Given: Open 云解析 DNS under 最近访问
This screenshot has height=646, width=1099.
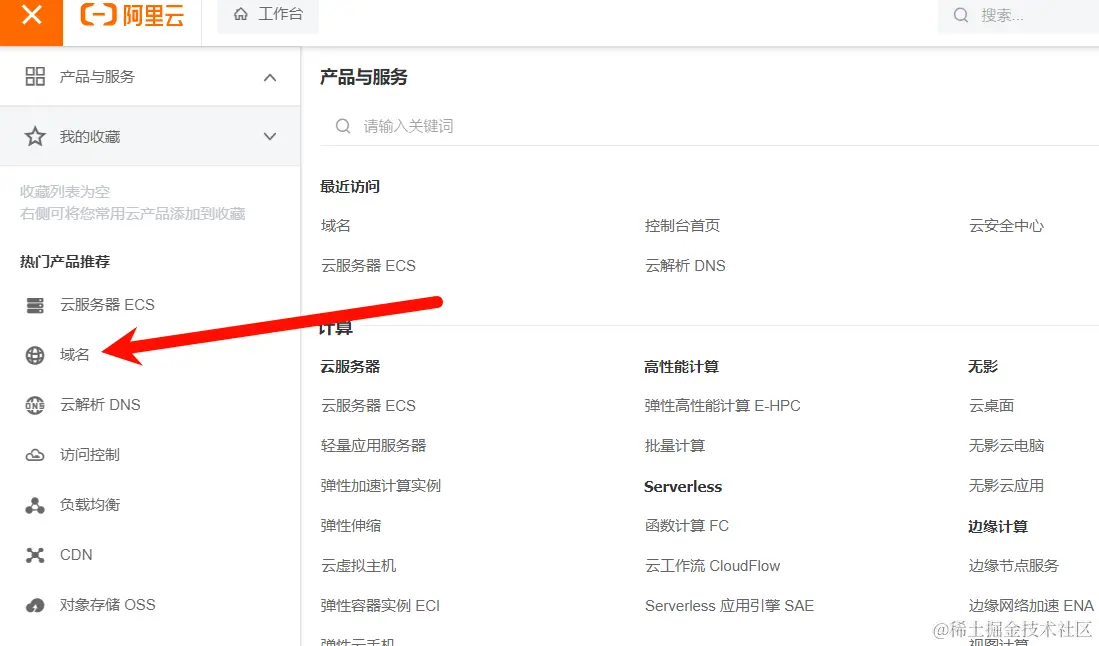Looking at the screenshot, I should click(685, 266).
